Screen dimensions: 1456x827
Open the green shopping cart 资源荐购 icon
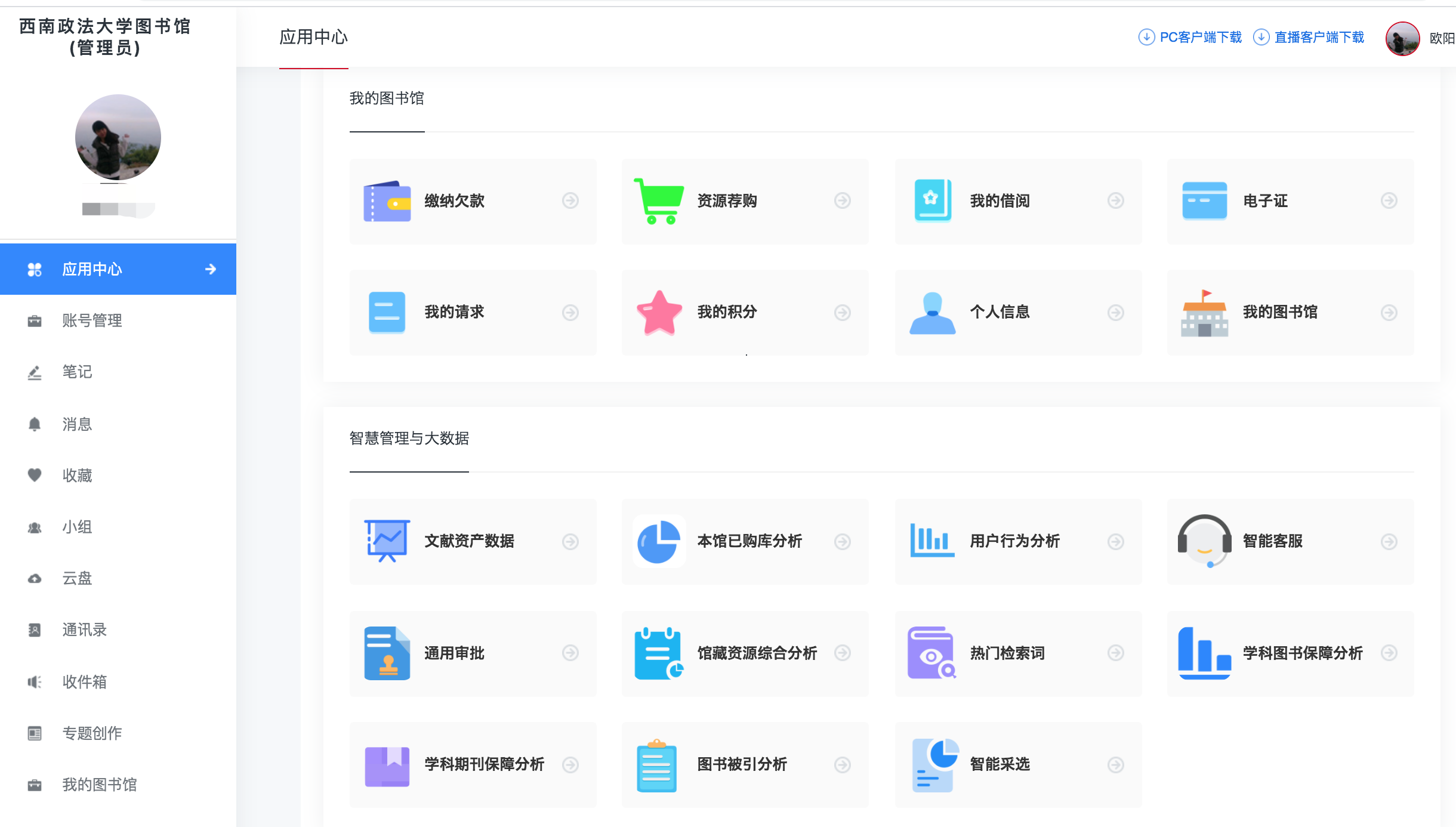659,201
